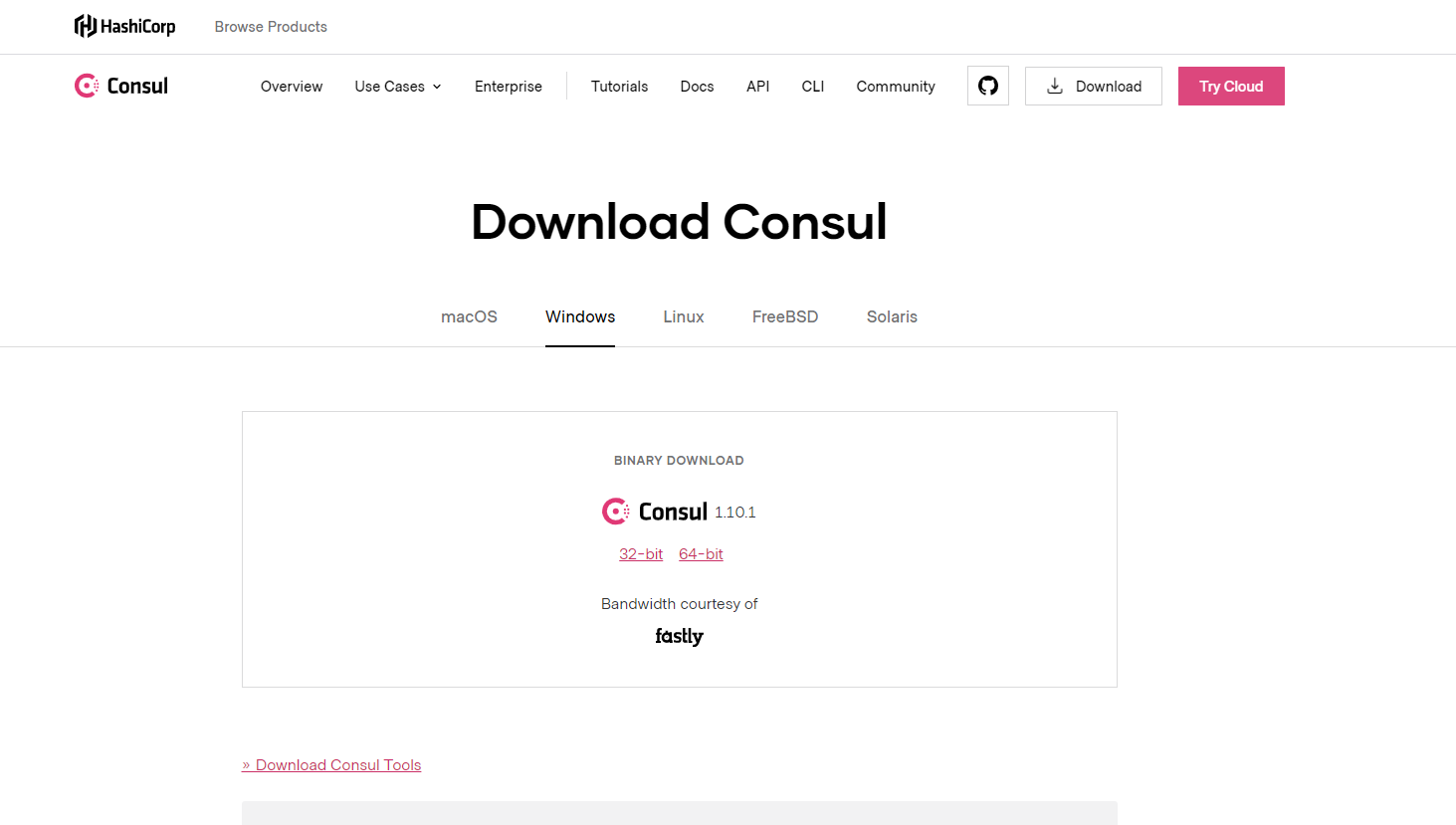Switch to the macOS tab
Viewport: 1456px width, 825px height.
coord(469,316)
